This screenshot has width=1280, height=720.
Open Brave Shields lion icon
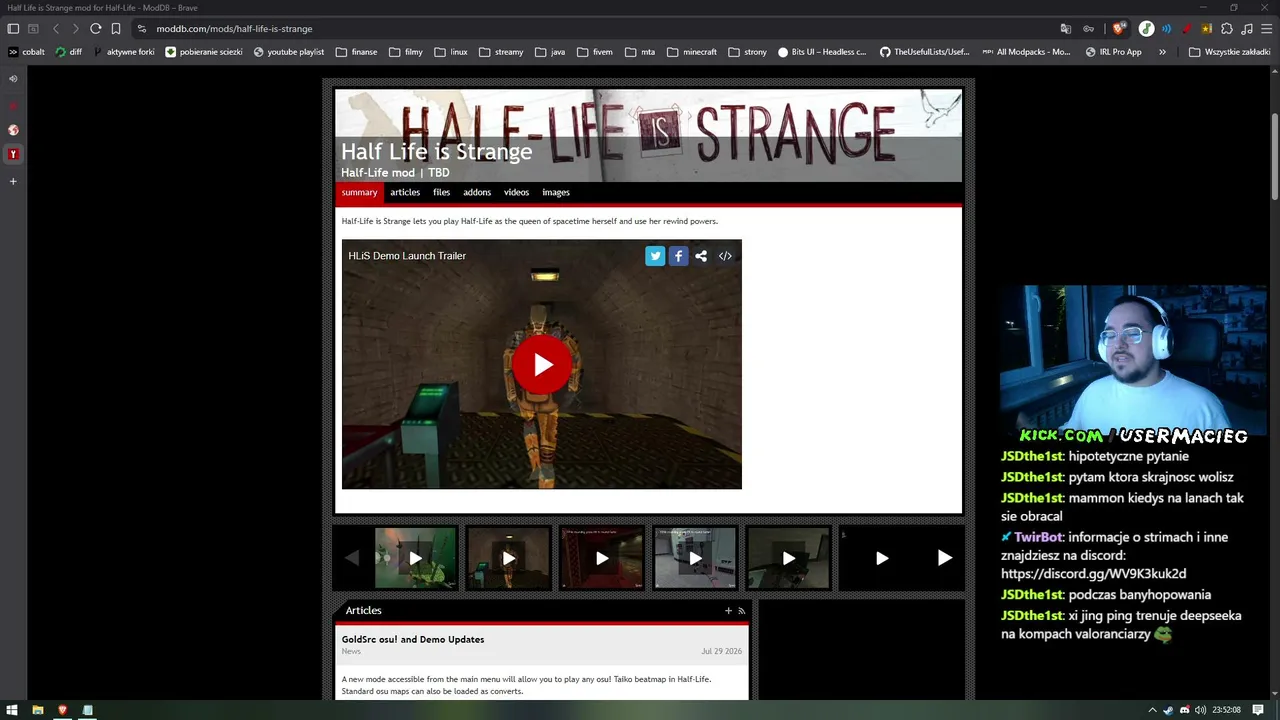click(1119, 29)
